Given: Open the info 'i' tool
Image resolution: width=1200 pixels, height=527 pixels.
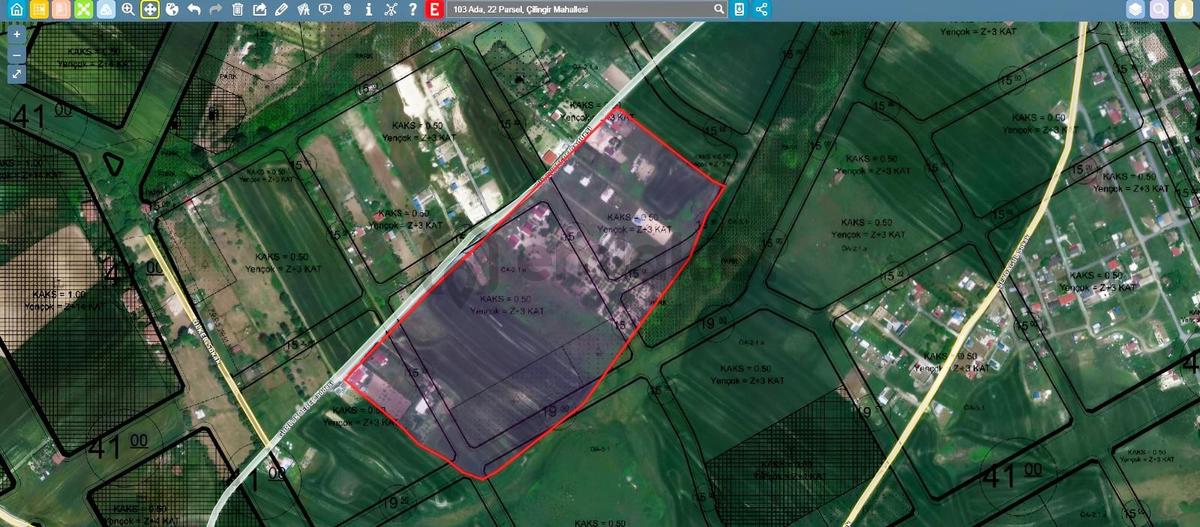Looking at the screenshot, I should (368, 9).
